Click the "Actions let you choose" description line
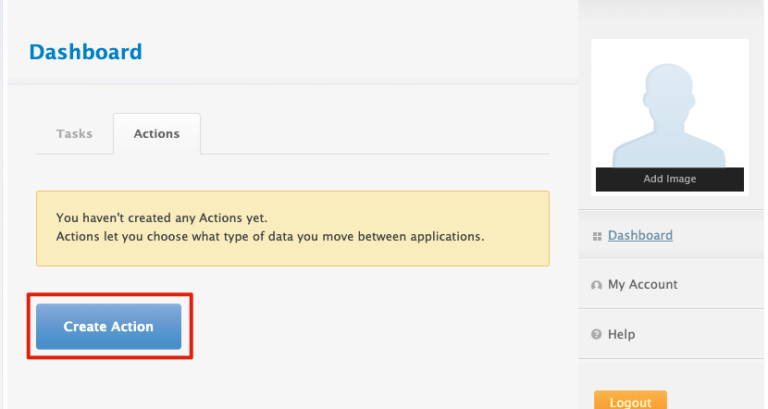768x409 pixels. [270, 237]
